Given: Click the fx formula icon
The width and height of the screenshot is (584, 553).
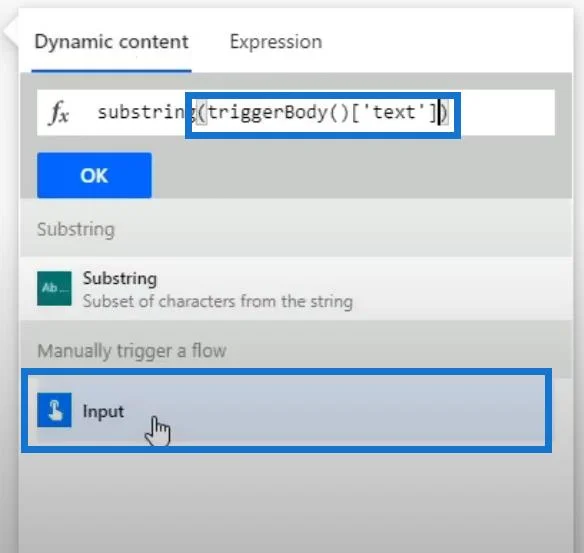Looking at the screenshot, I should pyautogui.click(x=59, y=112).
